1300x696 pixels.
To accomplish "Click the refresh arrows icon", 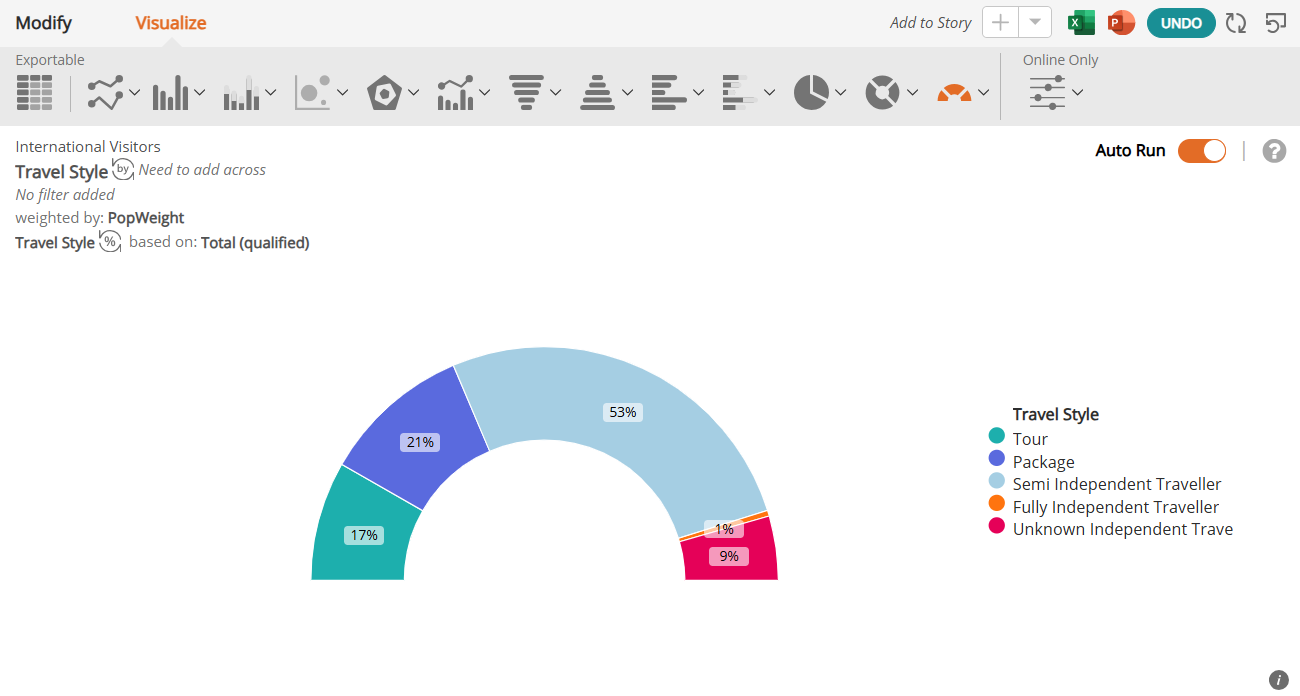I will pos(1236,23).
